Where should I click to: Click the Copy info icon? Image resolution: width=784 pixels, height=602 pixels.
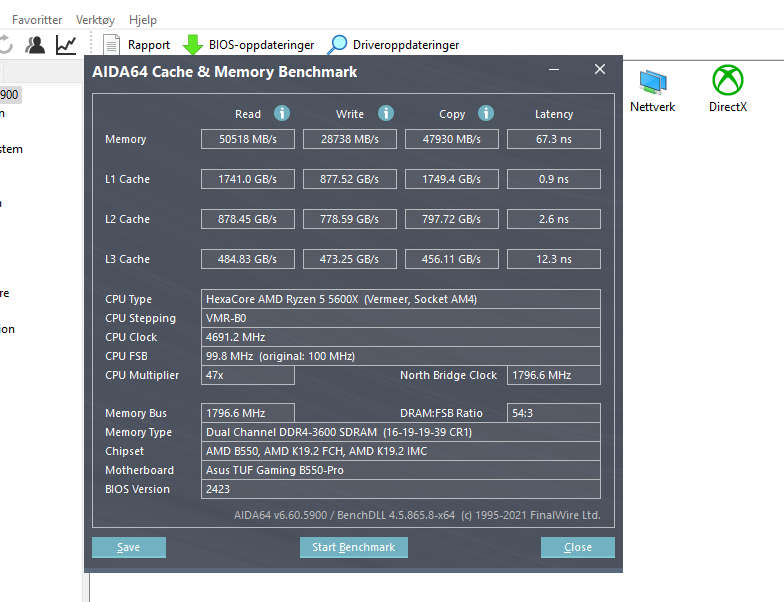[486, 113]
